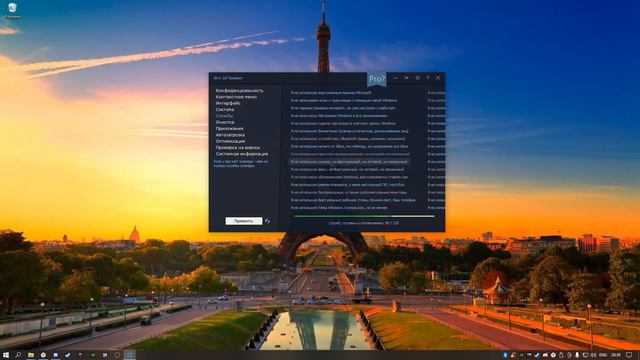
Task: Open the Yandex browser taskbar icon
Action: point(43,355)
